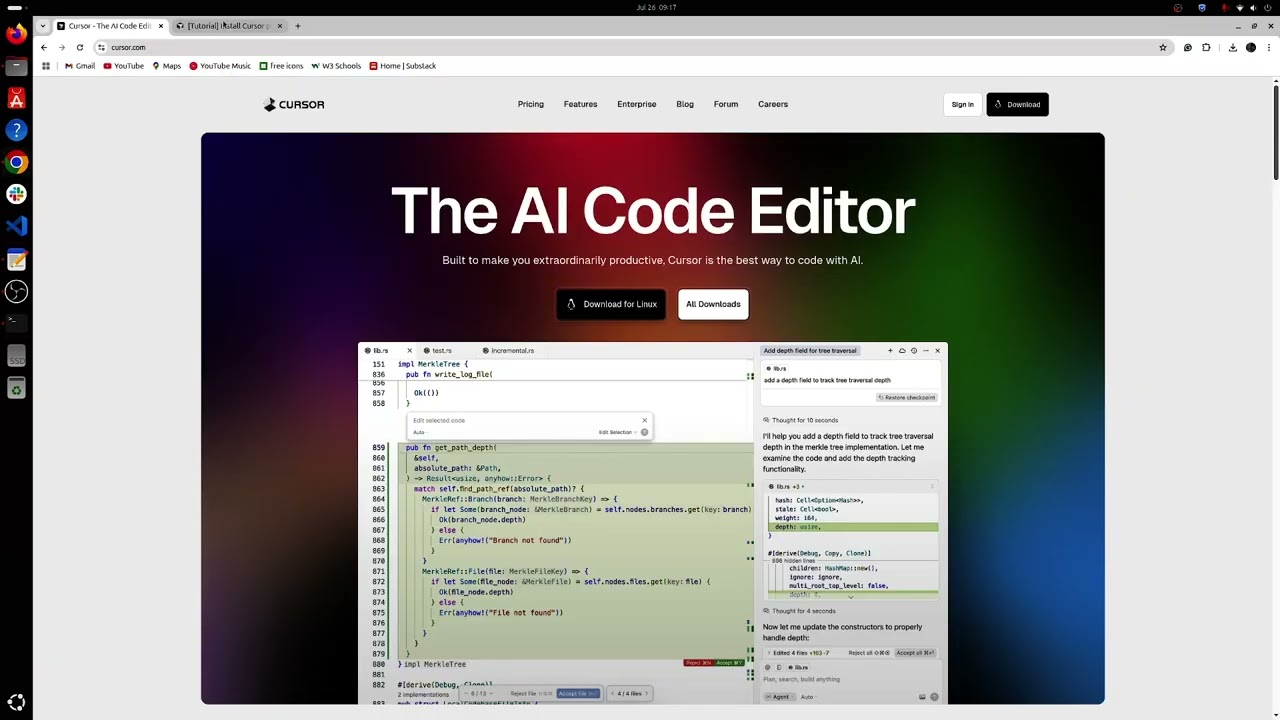The image size is (1280, 720).
Task: Open Firefox from the dock
Action: pos(16,34)
